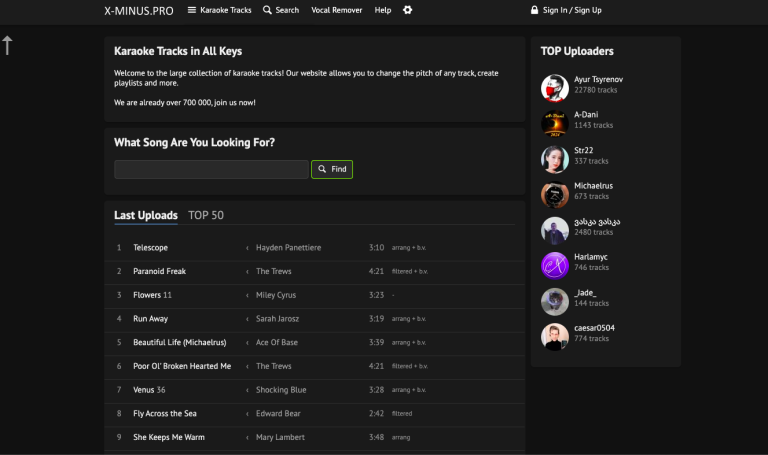The image size is (768, 455).
Task: Open artist Hayden Panettiere
Action: (288, 247)
